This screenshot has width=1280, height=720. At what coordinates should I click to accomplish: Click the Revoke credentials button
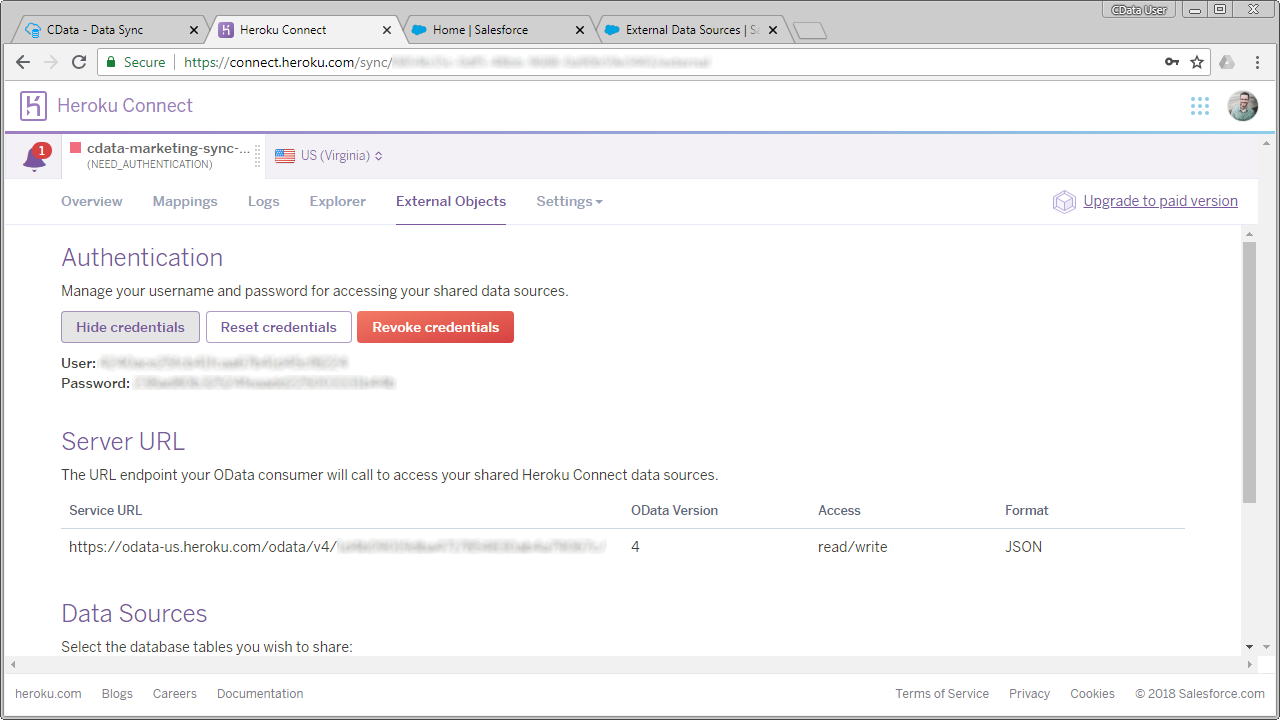tap(435, 326)
